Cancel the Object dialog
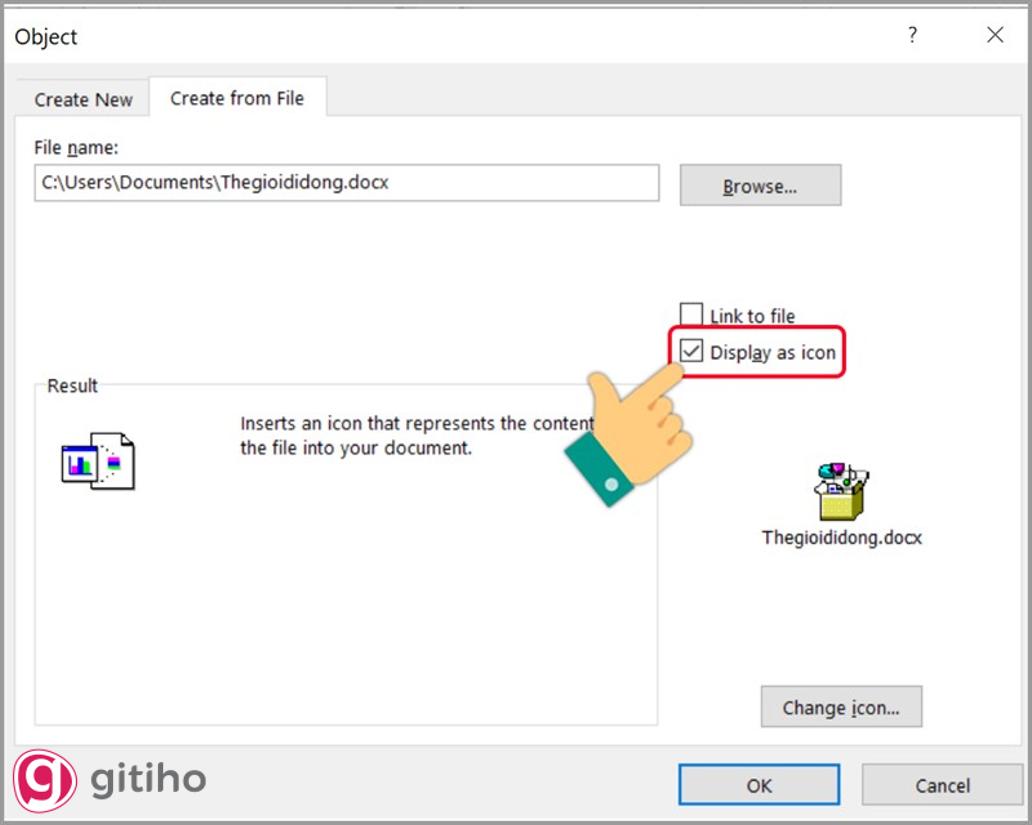1032x825 pixels. pyautogui.click(x=941, y=785)
